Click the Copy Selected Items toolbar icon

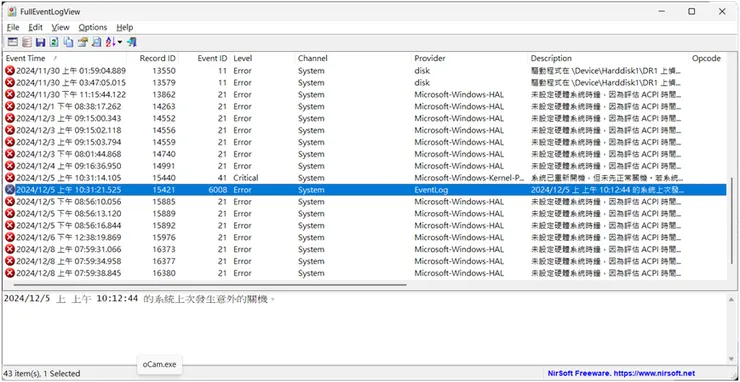[x=68, y=42]
